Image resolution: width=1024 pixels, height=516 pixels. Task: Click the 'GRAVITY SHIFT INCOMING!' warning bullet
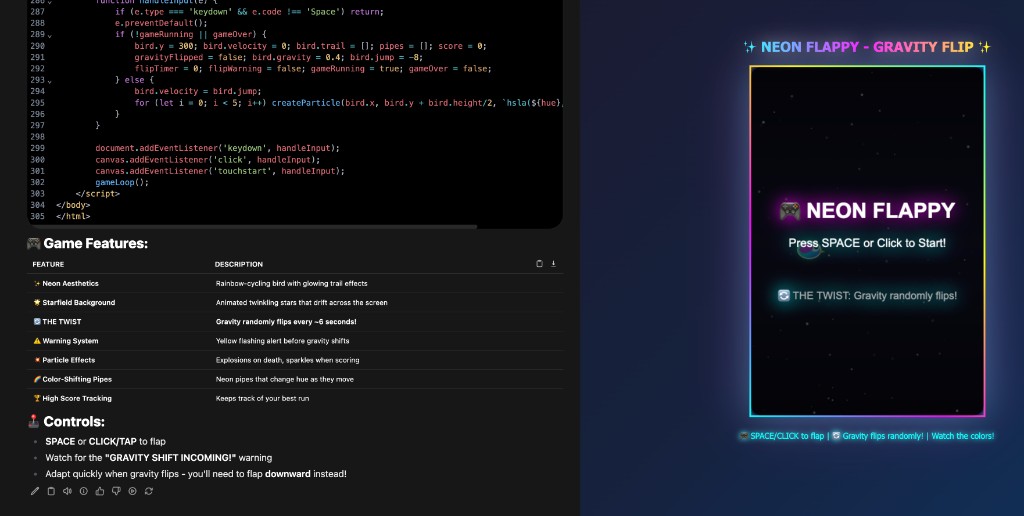(159, 458)
